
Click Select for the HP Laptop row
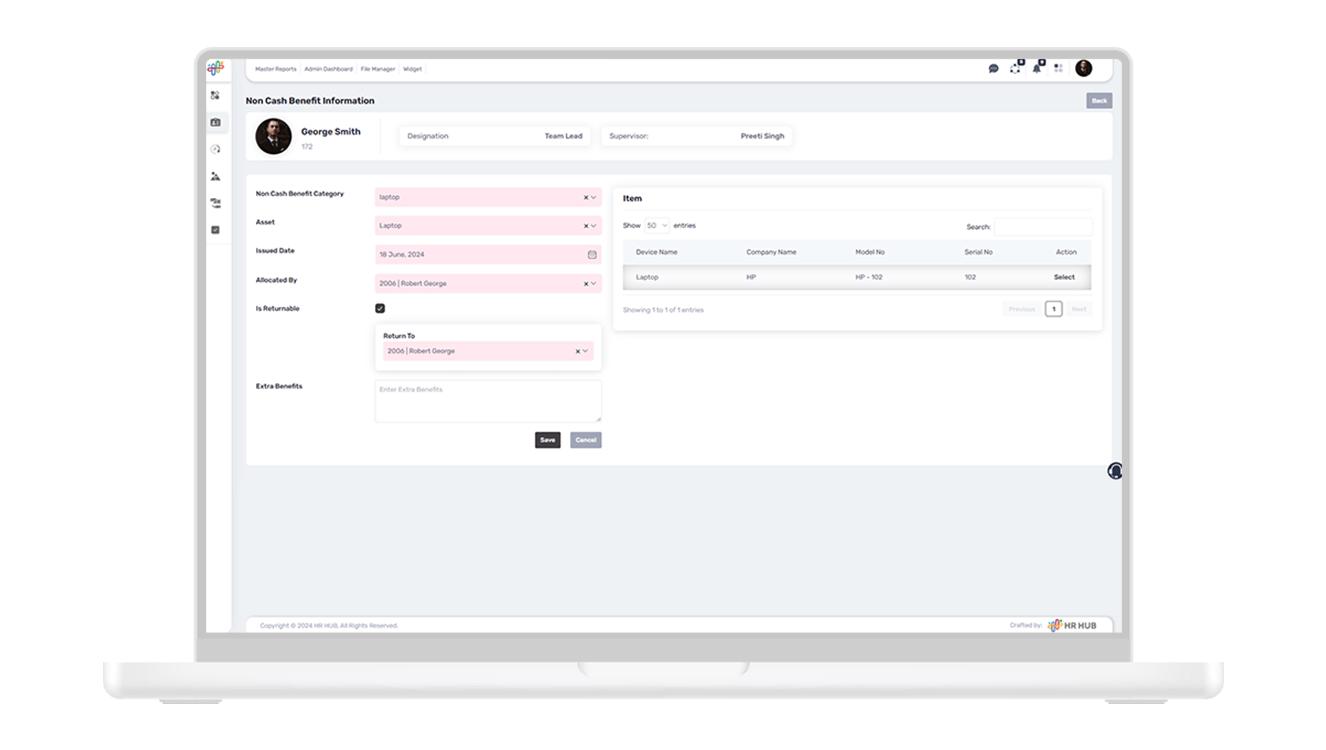click(1064, 278)
